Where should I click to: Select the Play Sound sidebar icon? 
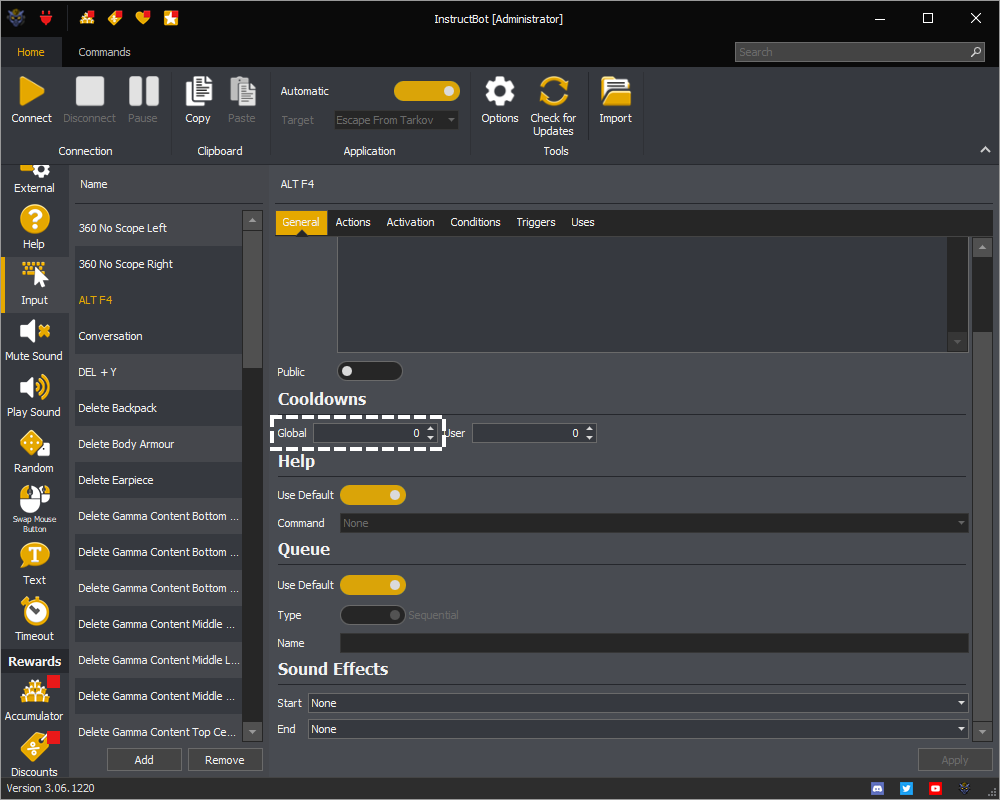[x=34, y=387]
